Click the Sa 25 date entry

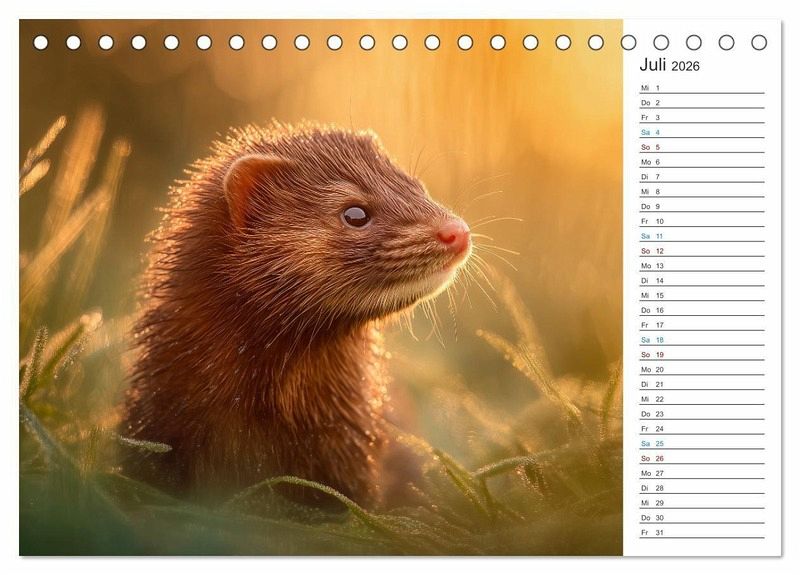tap(700, 443)
